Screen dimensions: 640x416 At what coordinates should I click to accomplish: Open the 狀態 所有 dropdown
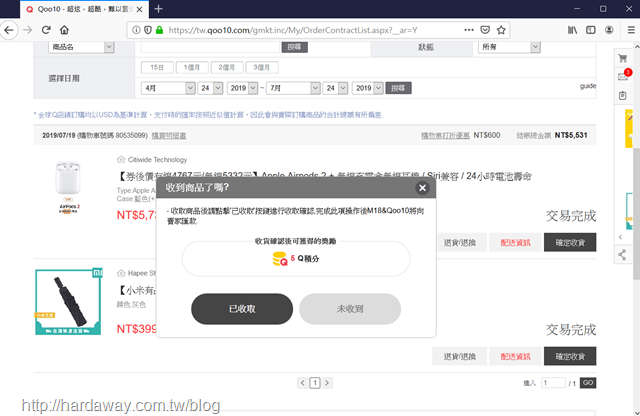coord(509,47)
